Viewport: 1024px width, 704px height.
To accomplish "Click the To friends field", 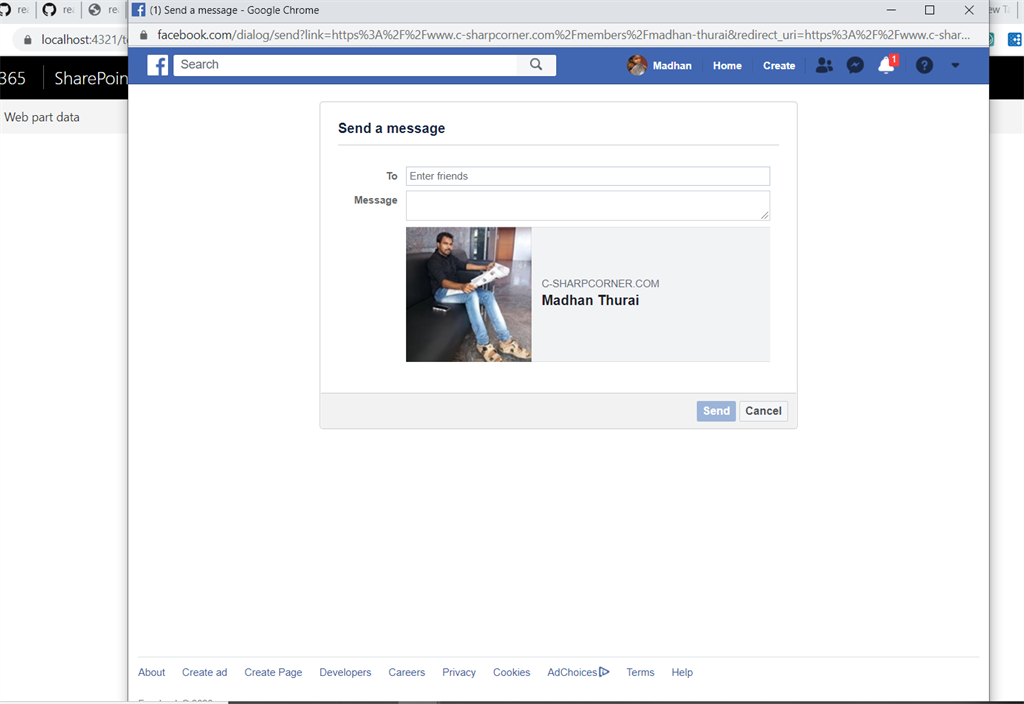I will coord(588,176).
